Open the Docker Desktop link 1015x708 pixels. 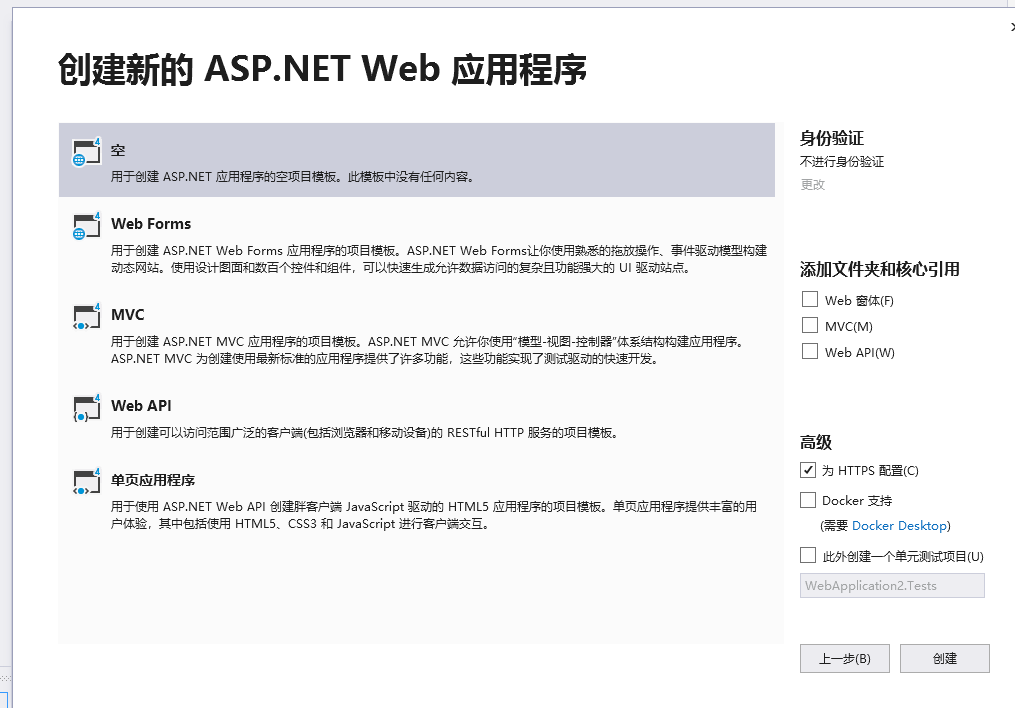tap(899, 525)
